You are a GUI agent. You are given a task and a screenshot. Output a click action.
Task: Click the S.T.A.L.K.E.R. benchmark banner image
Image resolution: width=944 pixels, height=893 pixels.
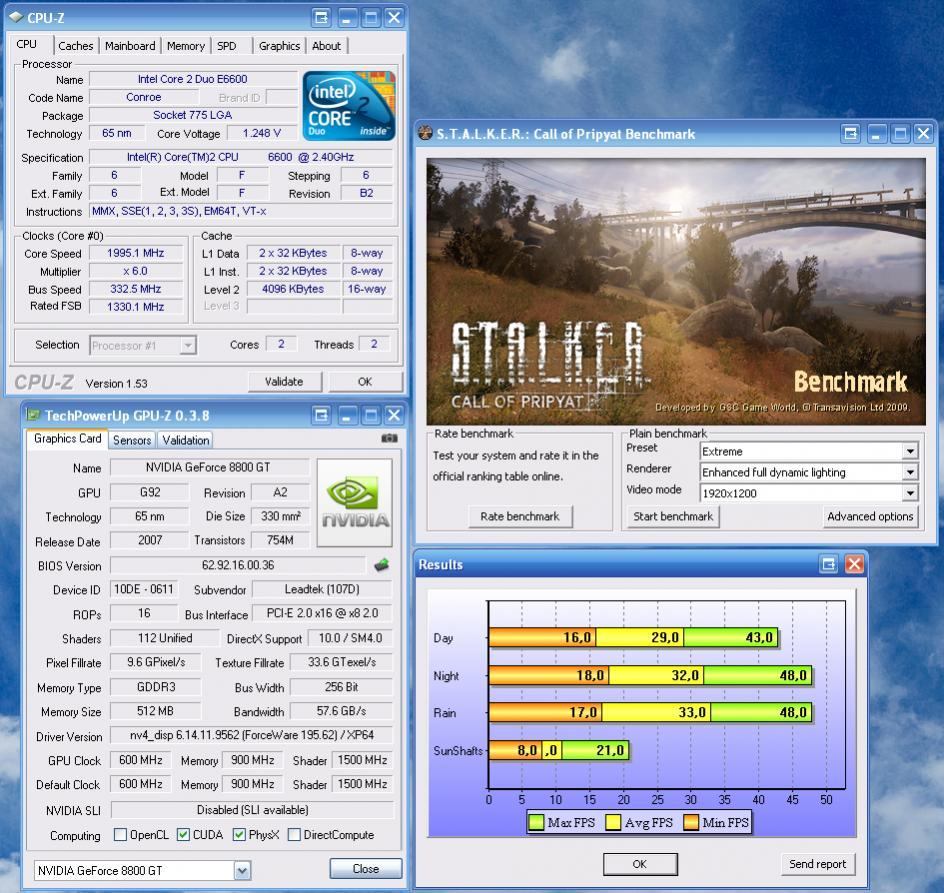[676, 291]
